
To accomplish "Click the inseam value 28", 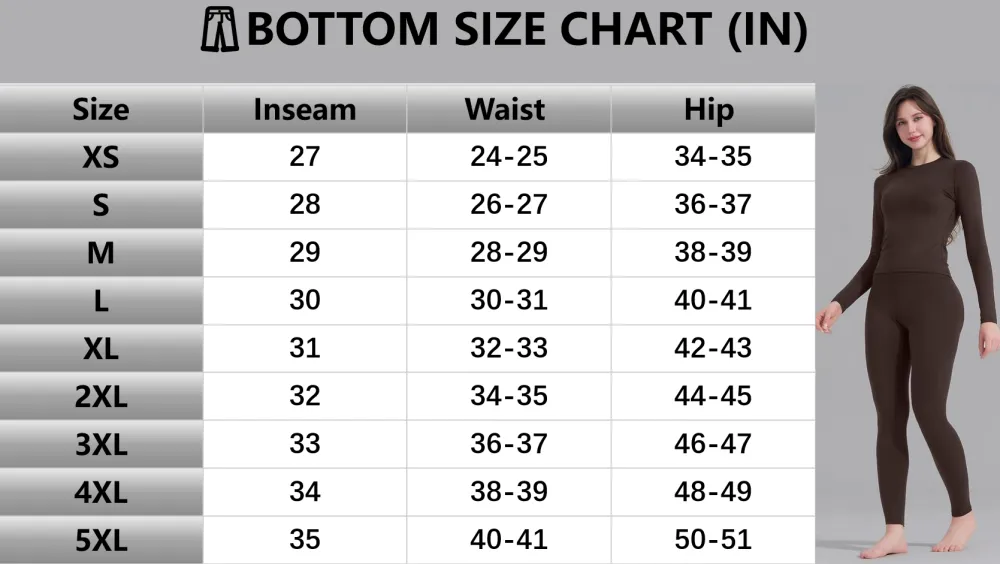I will coord(305,205).
